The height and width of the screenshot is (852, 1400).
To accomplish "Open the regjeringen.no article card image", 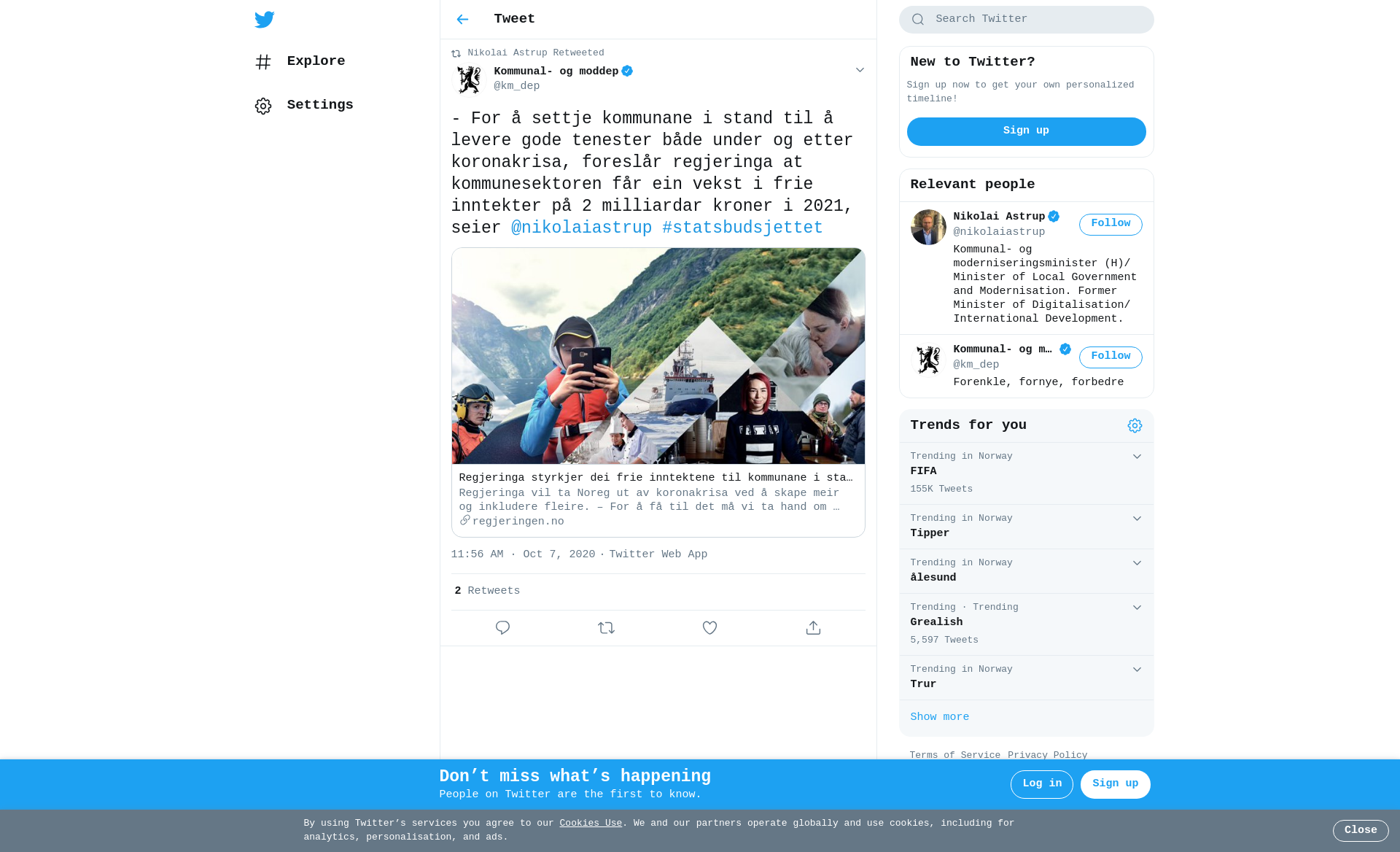I will [x=658, y=356].
